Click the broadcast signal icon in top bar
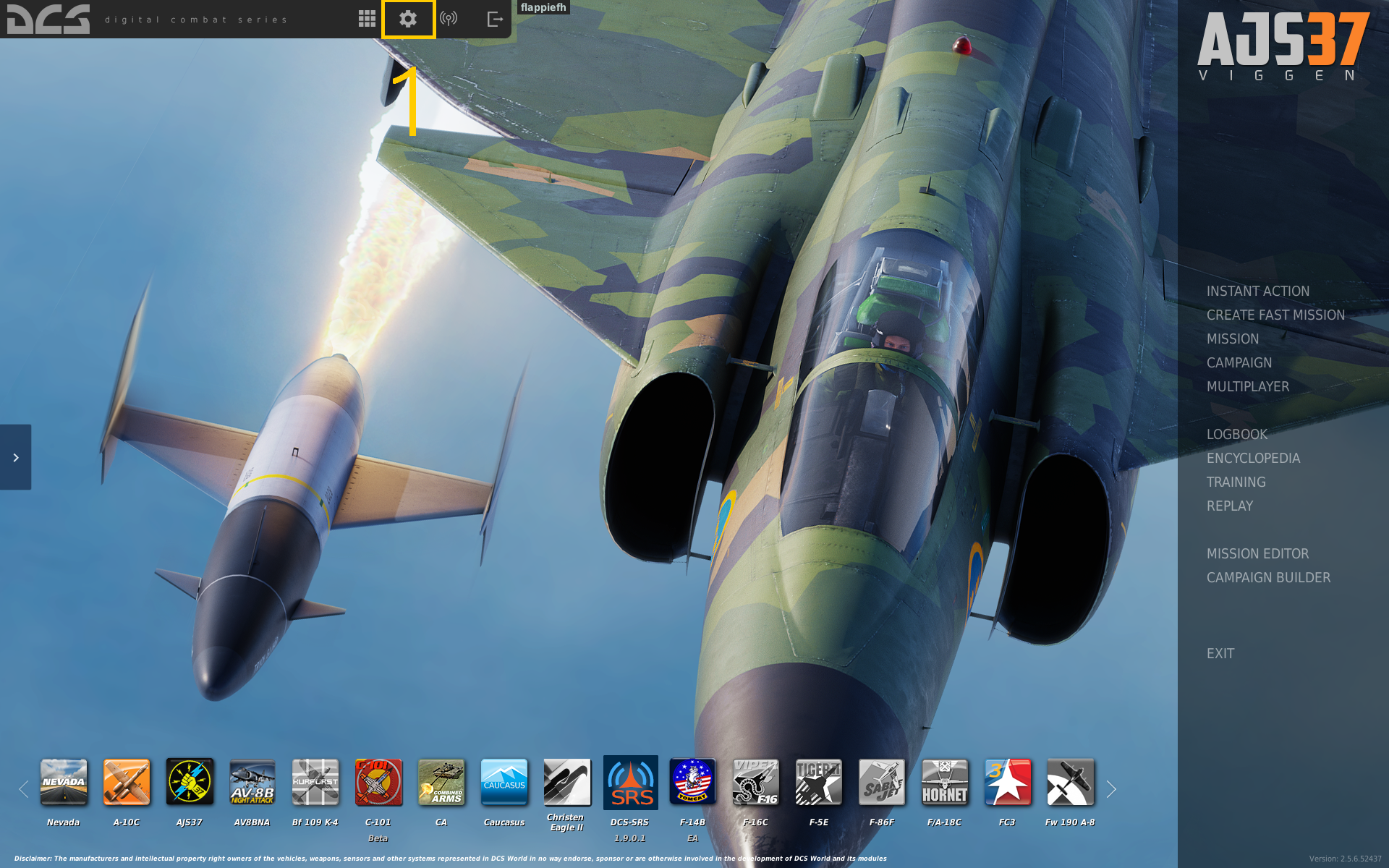 pyautogui.click(x=449, y=19)
